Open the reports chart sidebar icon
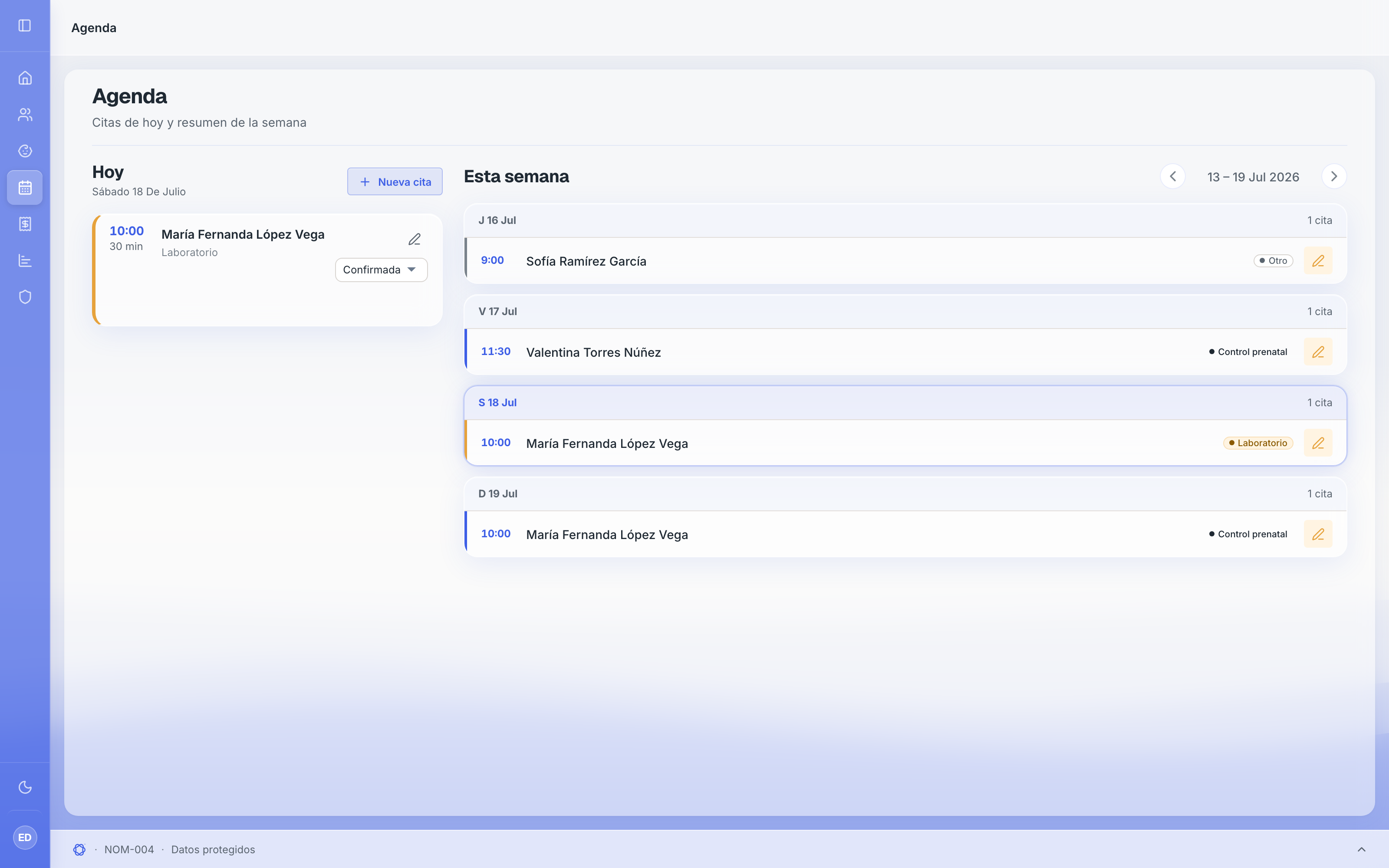Screen dimensions: 1389x868 click(25, 261)
